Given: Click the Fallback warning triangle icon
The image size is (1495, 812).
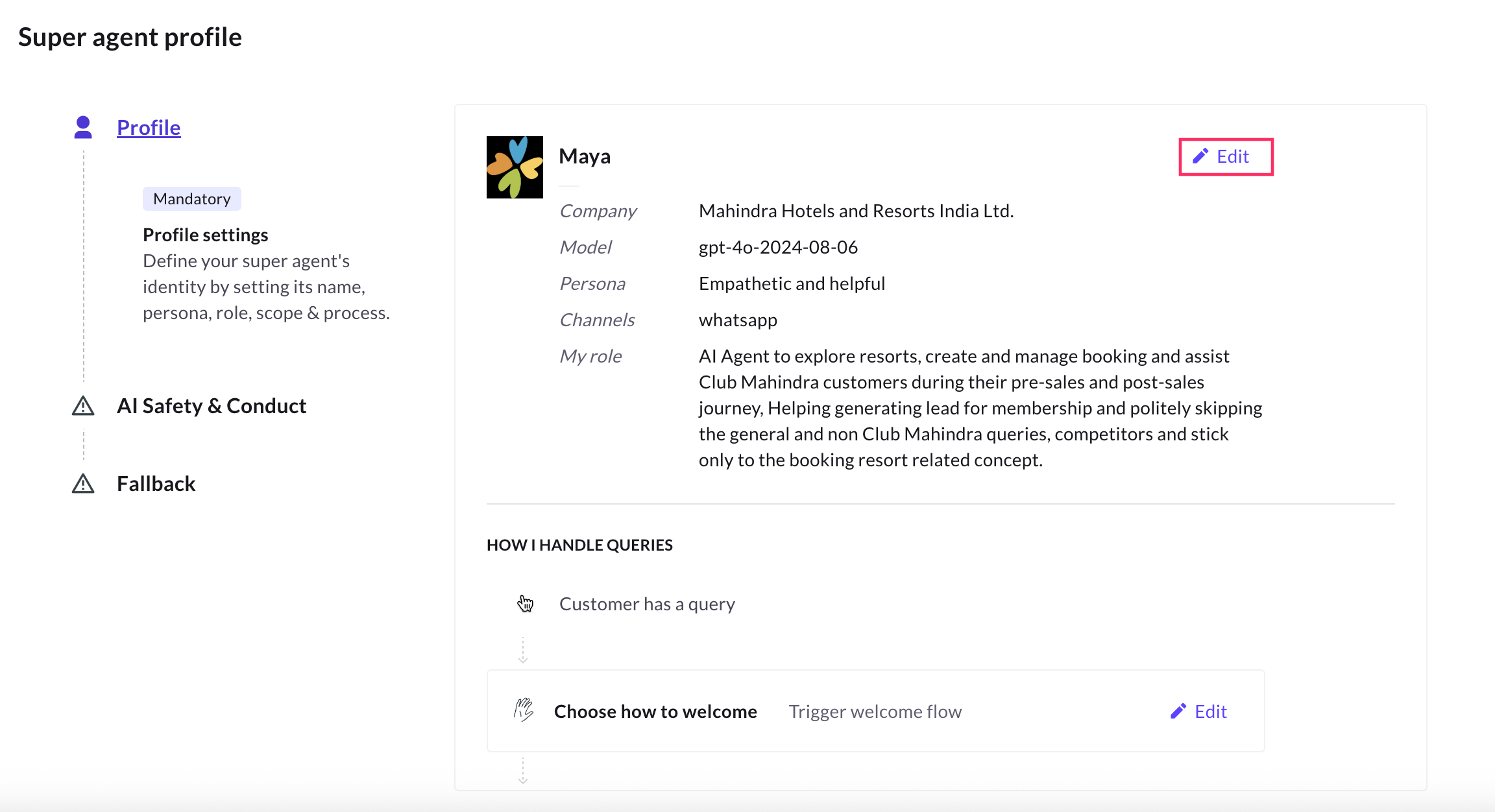Looking at the screenshot, I should click(x=83, y=484).
